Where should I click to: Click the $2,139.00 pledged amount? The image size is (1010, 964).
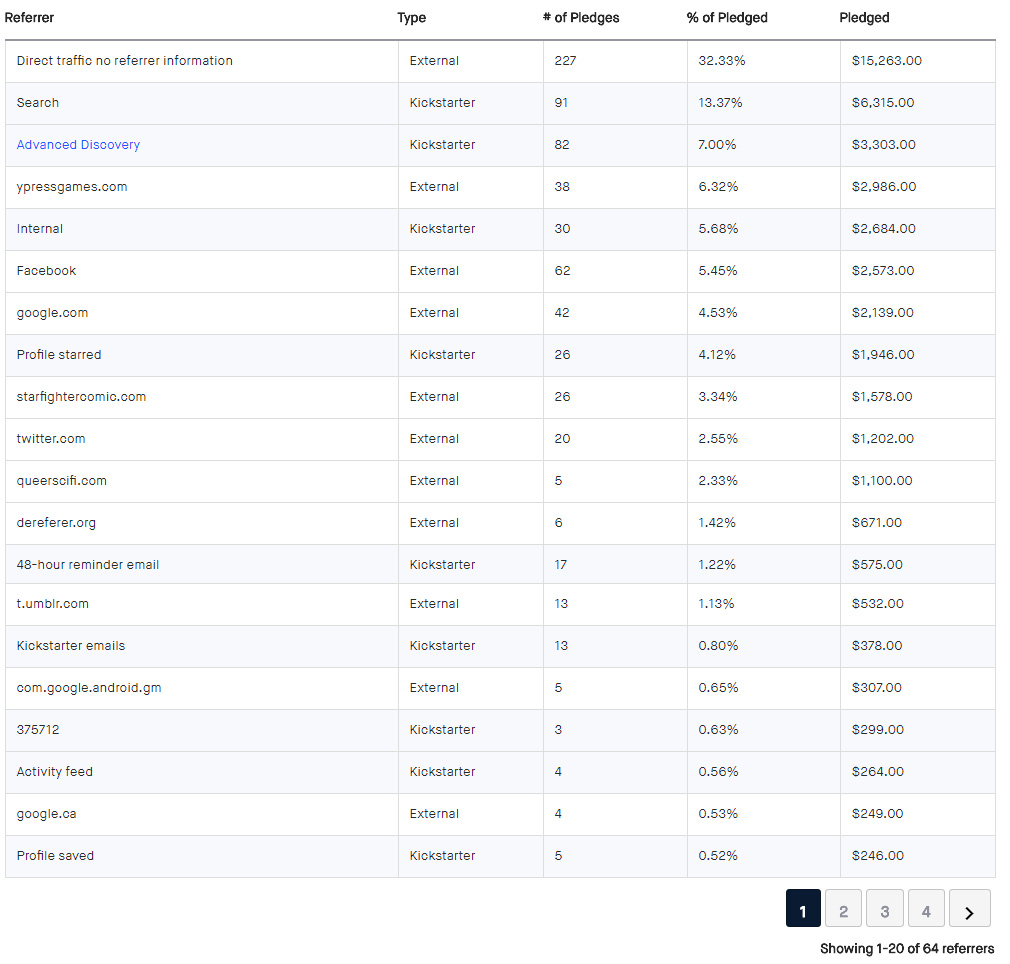click(x=882, y=313)
